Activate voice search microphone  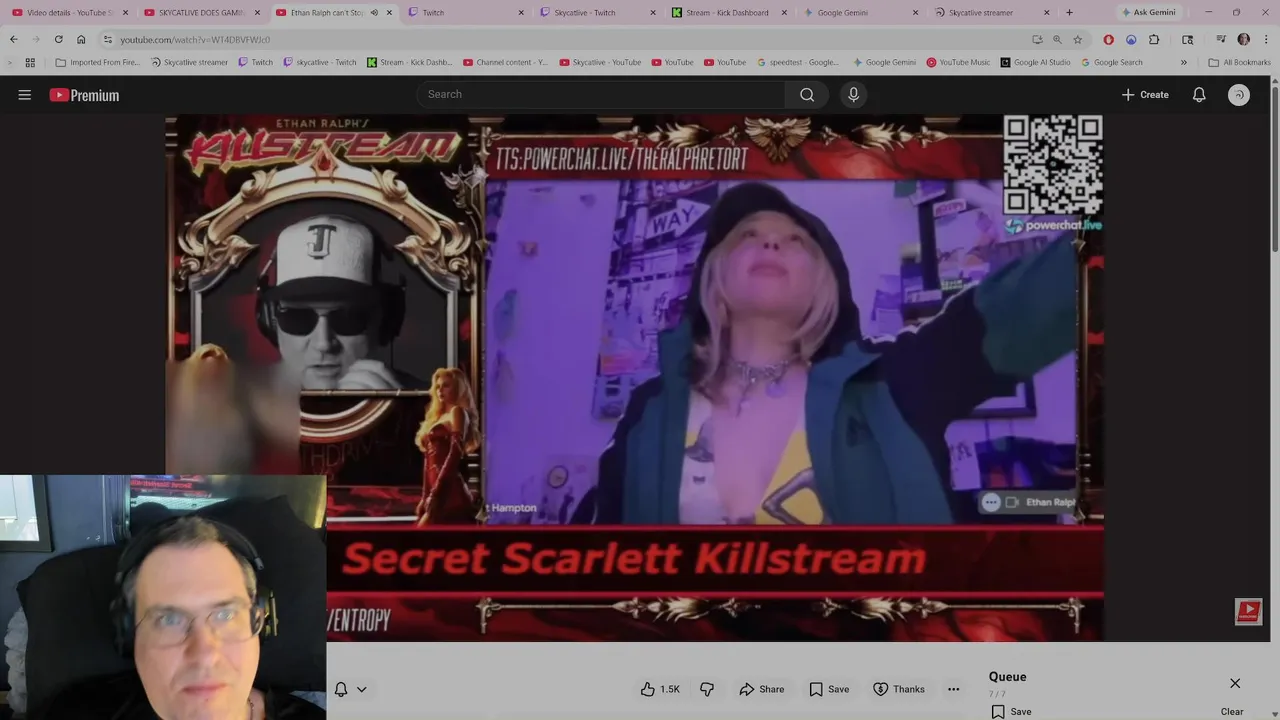coord(853,94)
